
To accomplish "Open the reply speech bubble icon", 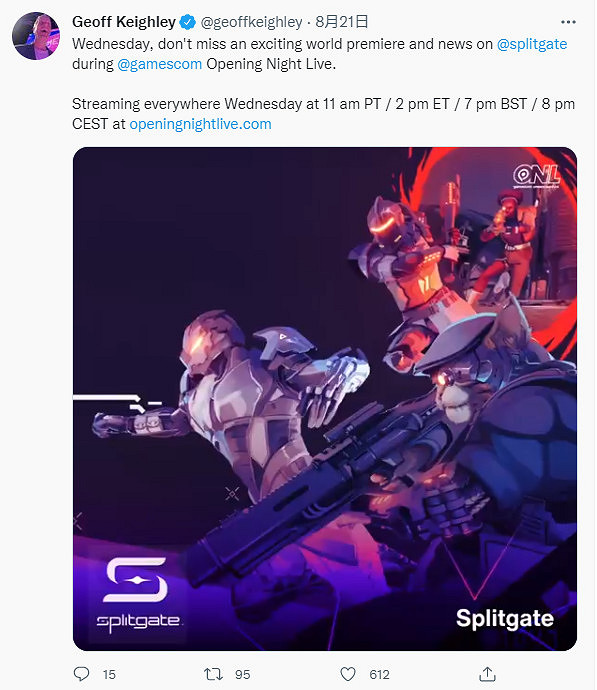I will click(x=81, y=674).
